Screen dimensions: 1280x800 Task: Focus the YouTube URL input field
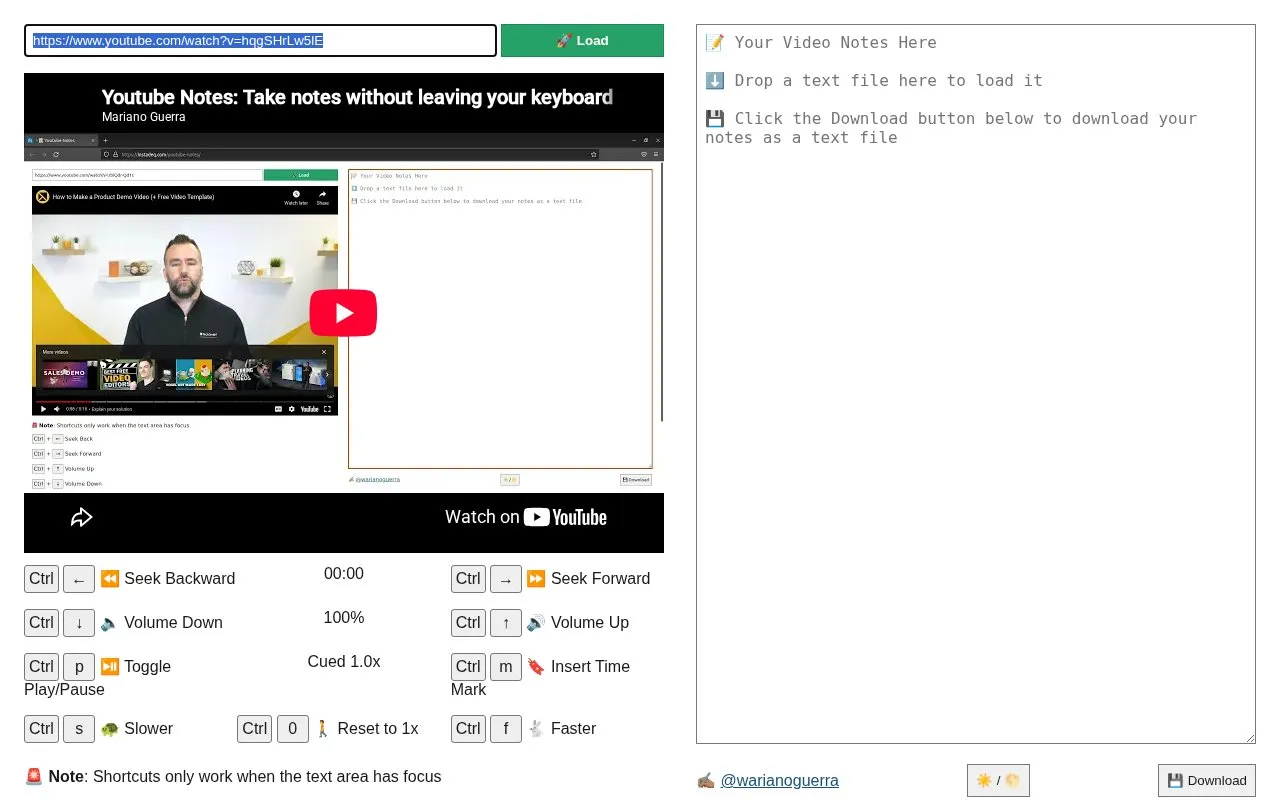coord(260,41)
